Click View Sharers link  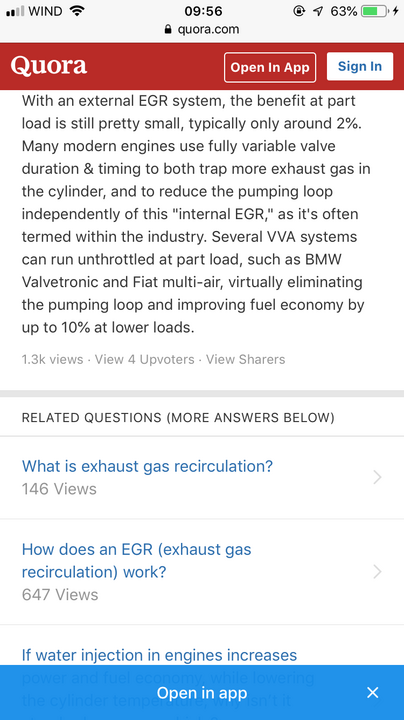click(x=245, y=359)
